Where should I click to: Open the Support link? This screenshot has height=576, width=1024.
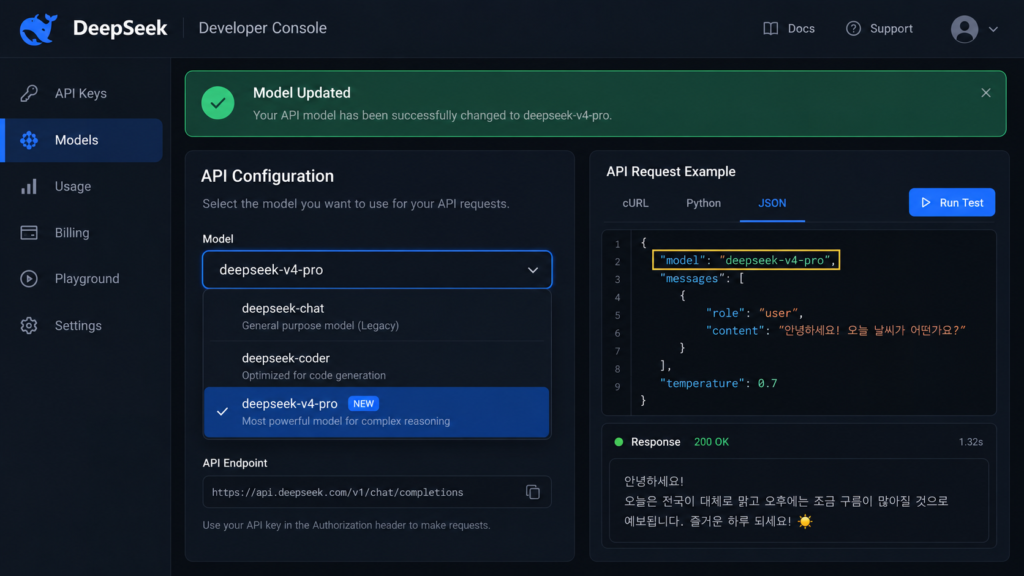tap(879, 29)
